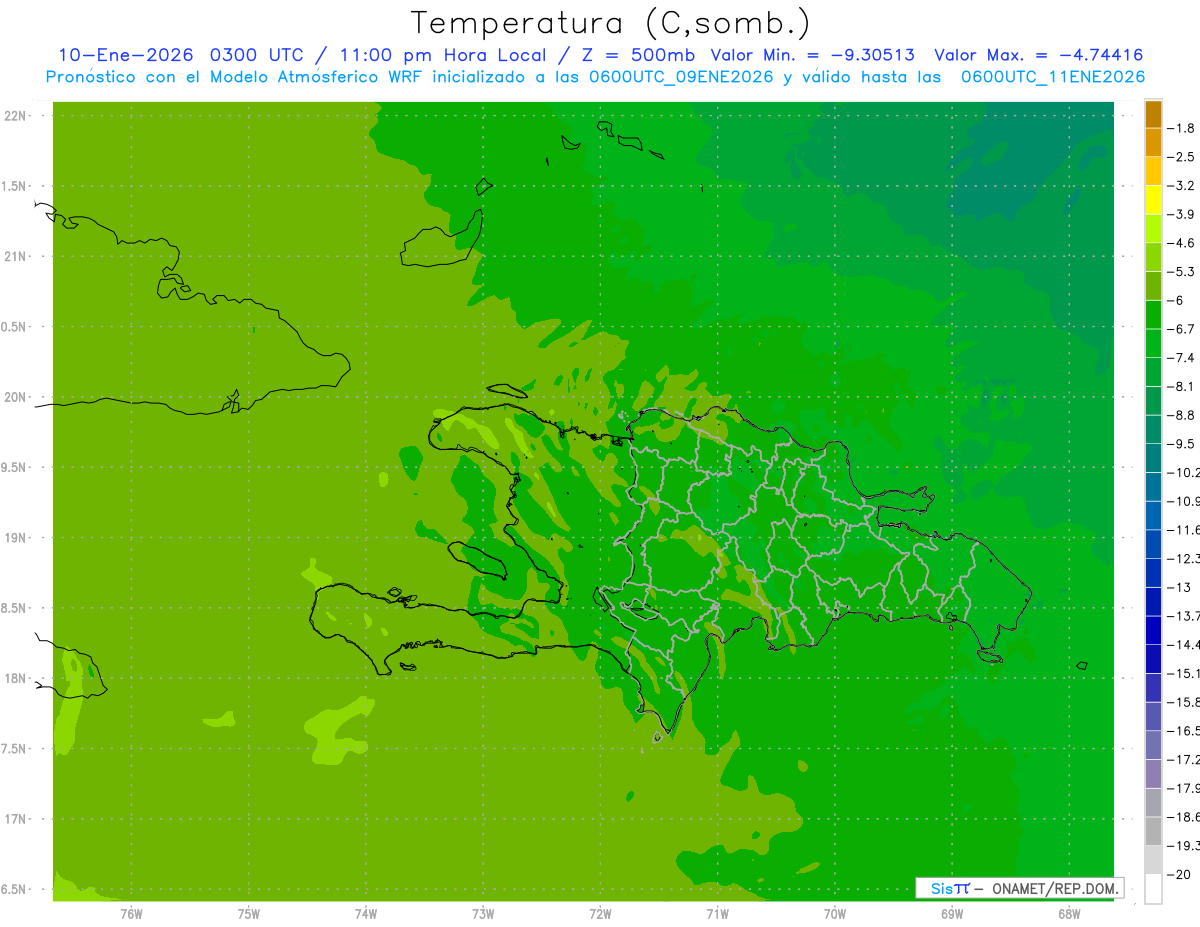Click the '-2.5' colorbar value

click(1182, 157)
